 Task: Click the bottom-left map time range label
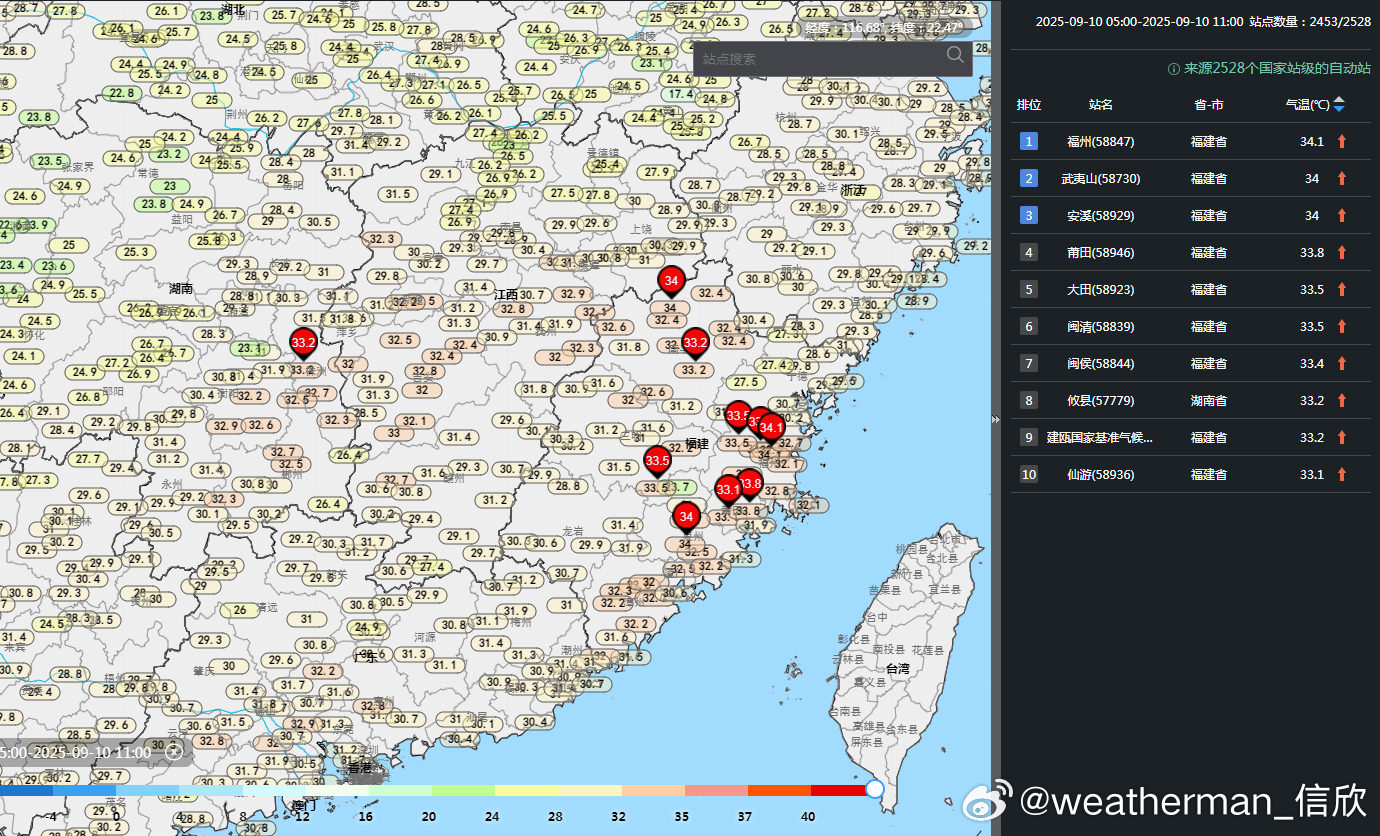pos(78,752)
